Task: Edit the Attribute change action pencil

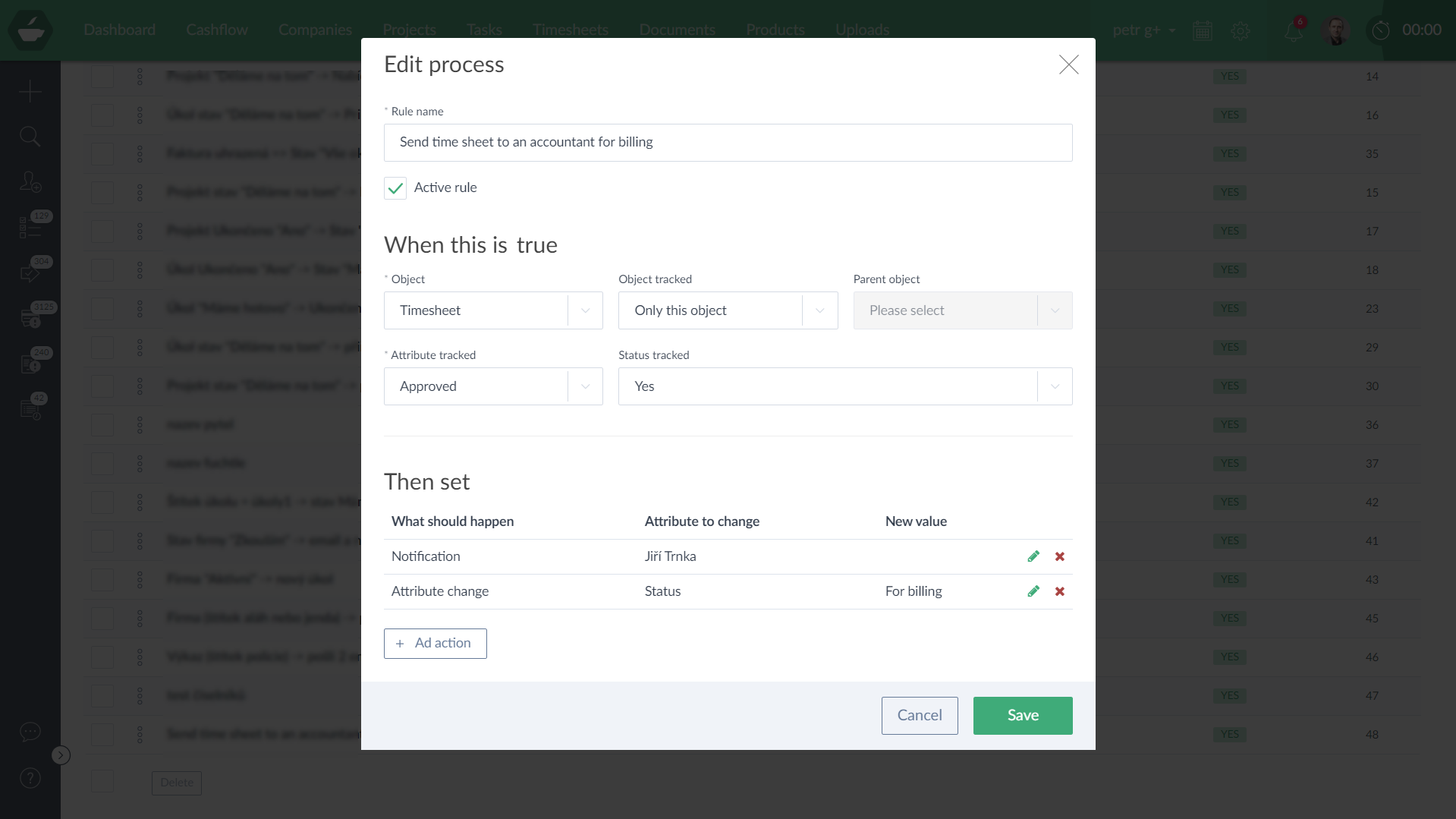Action: click(1033, 591)
